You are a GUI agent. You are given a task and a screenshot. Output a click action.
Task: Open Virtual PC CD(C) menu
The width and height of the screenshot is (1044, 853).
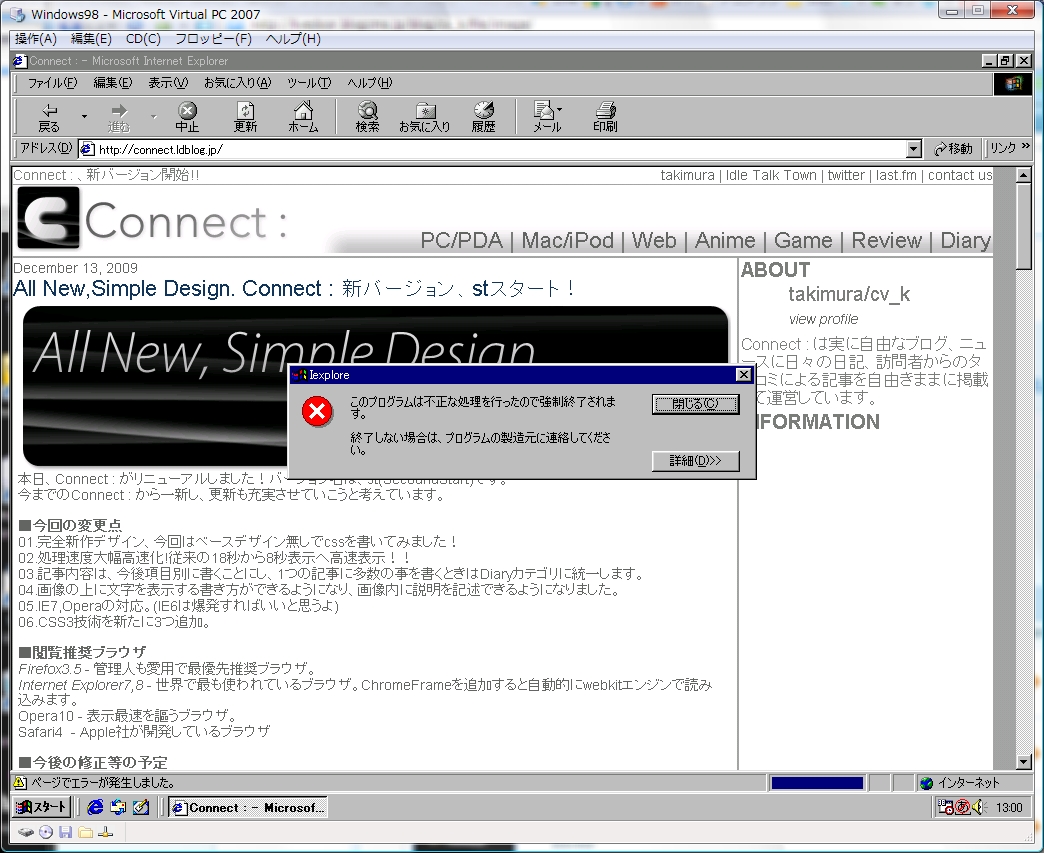143,39
